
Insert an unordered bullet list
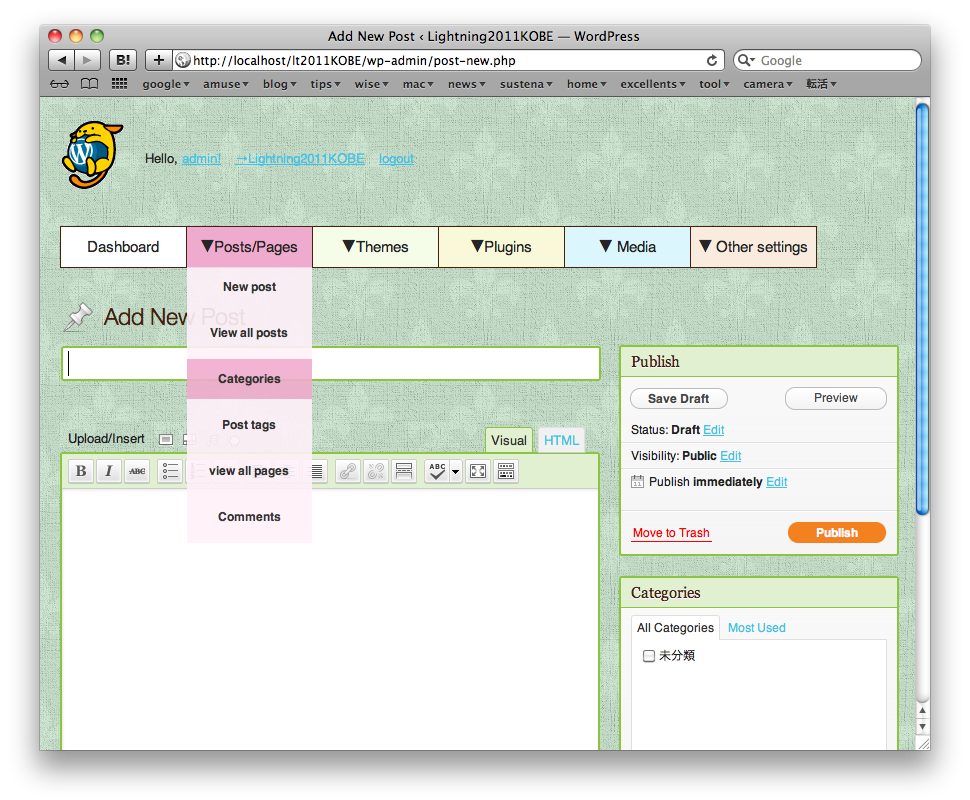tap(170, 471)
